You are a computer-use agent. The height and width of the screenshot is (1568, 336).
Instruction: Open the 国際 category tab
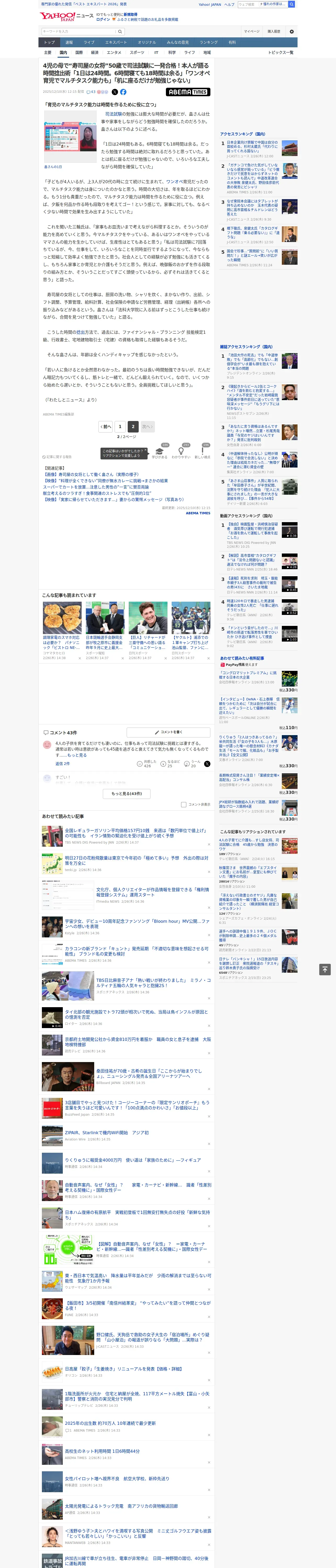[x=79, y=52]
